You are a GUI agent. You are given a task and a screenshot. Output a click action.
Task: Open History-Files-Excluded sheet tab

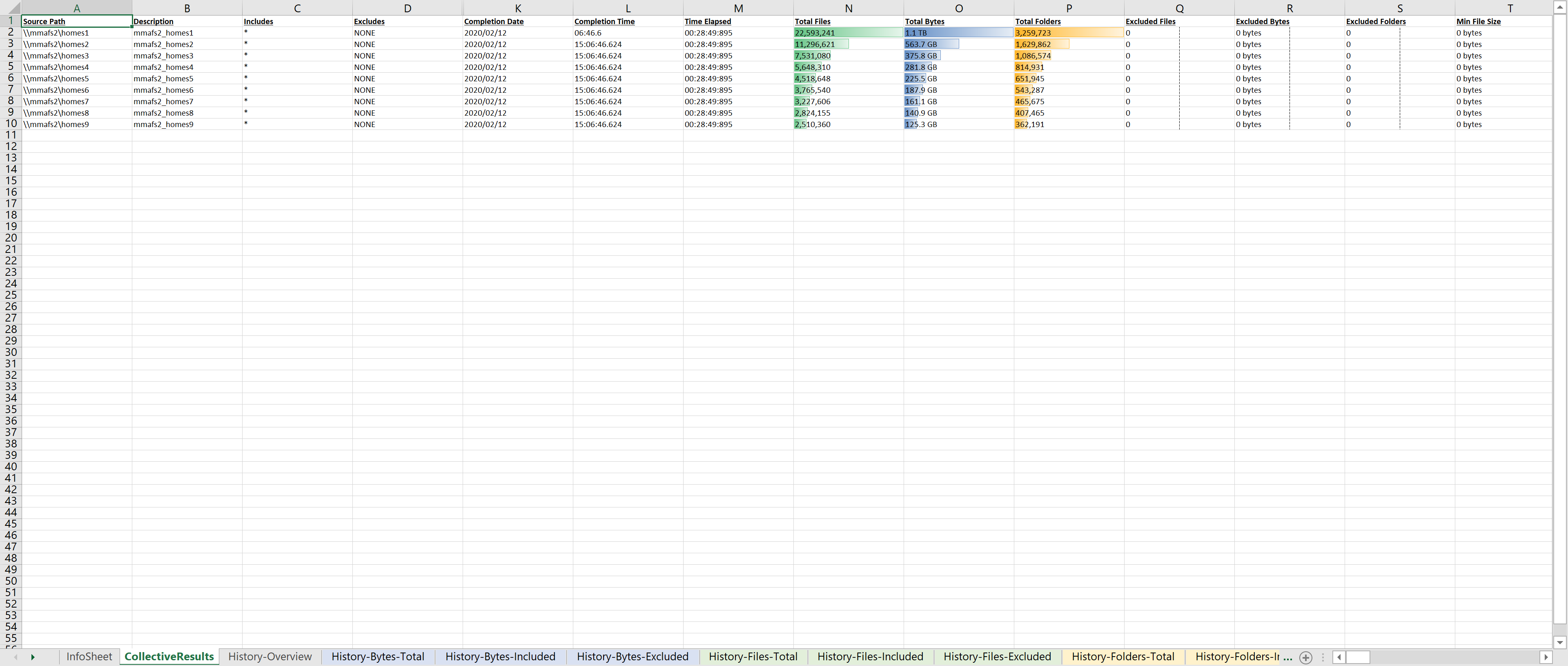click(997, 656)
